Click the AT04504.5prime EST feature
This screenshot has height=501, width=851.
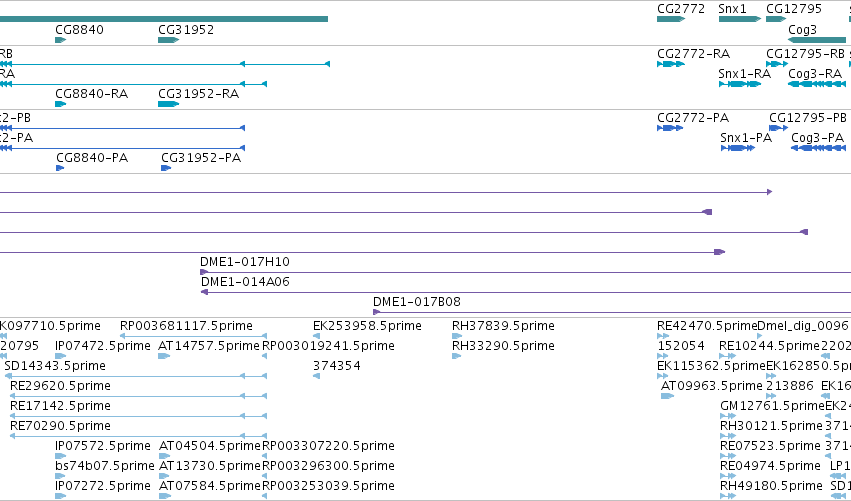click(x=164, y=456)
